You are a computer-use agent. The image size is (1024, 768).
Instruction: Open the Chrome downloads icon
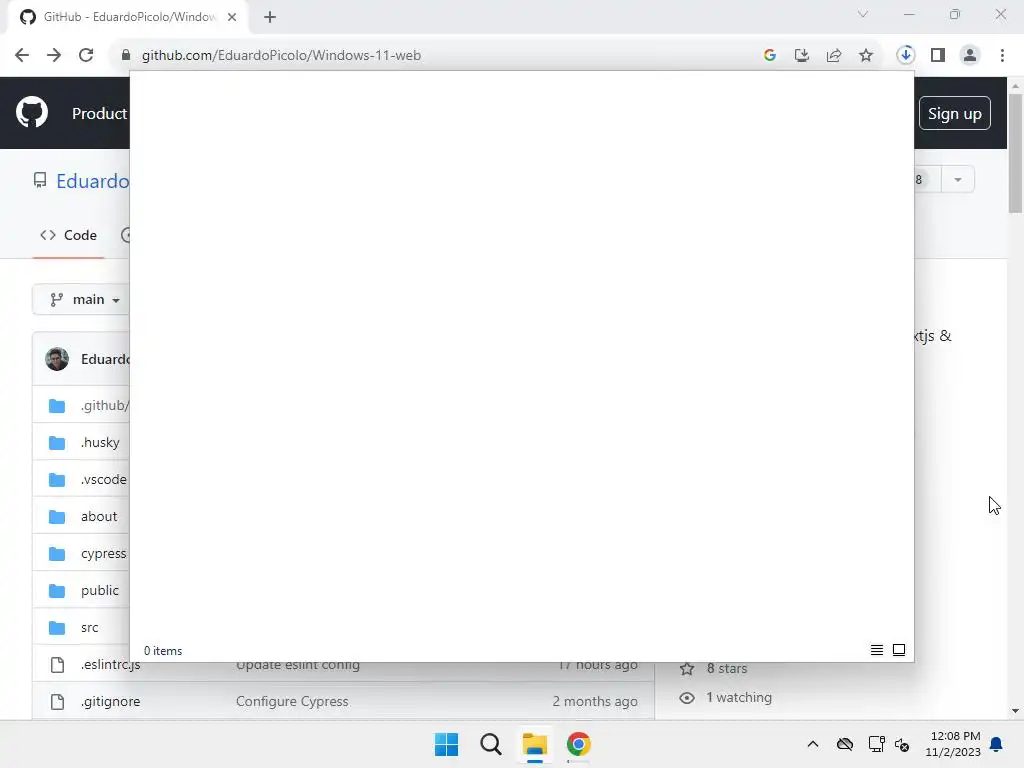(905, 56)
